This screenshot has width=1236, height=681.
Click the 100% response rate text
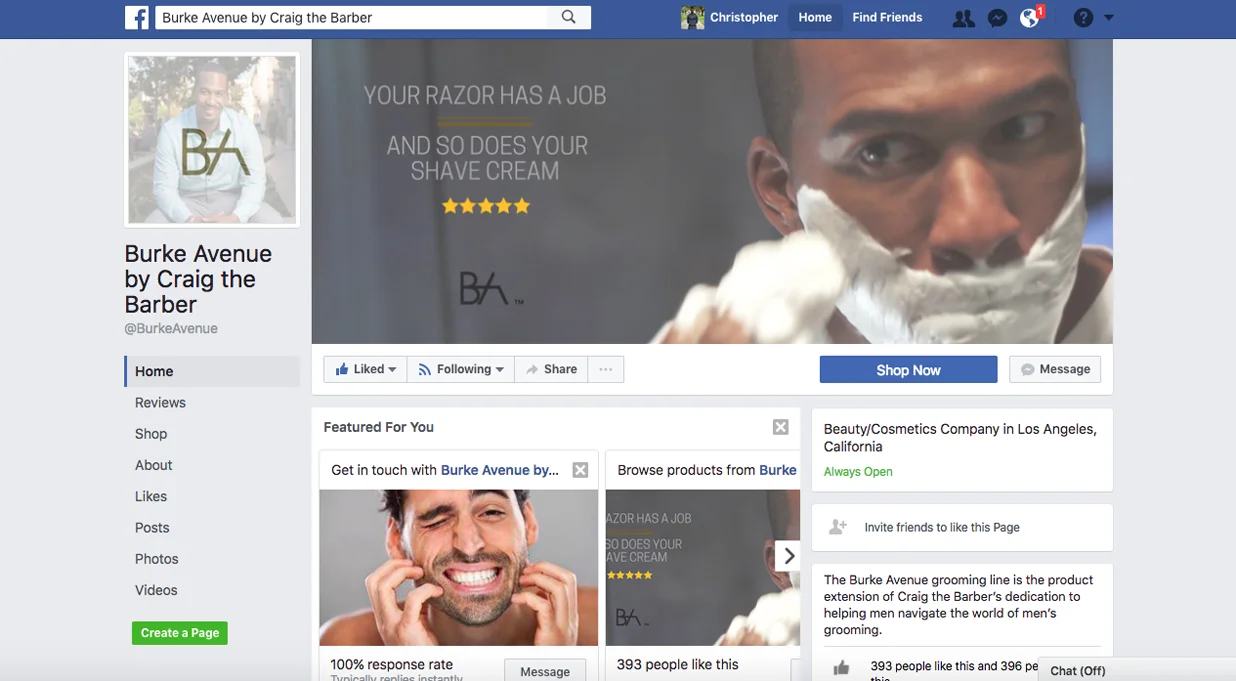pyautogui.click(x=392, y=664)
